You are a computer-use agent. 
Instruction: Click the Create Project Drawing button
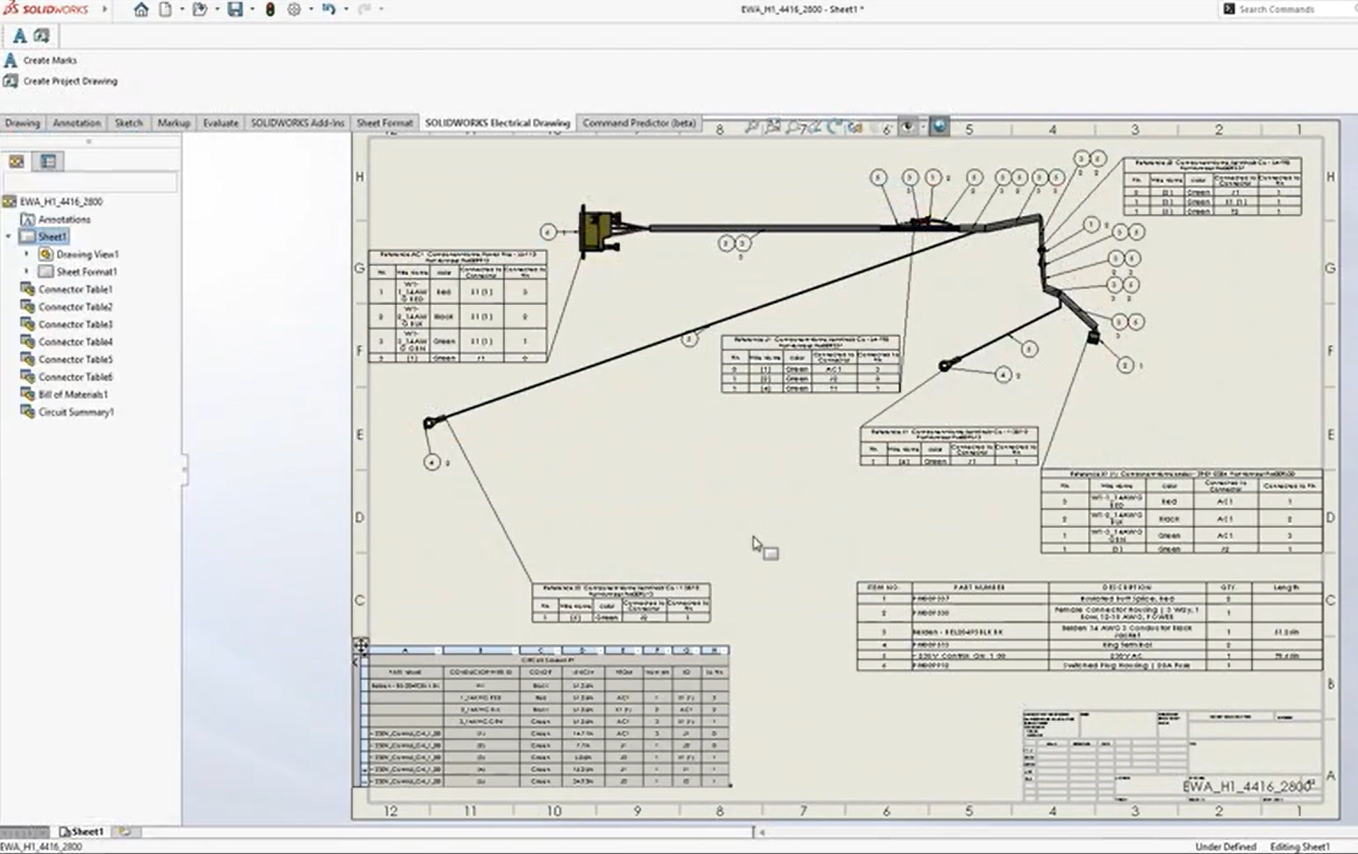(x=70, y=81)
